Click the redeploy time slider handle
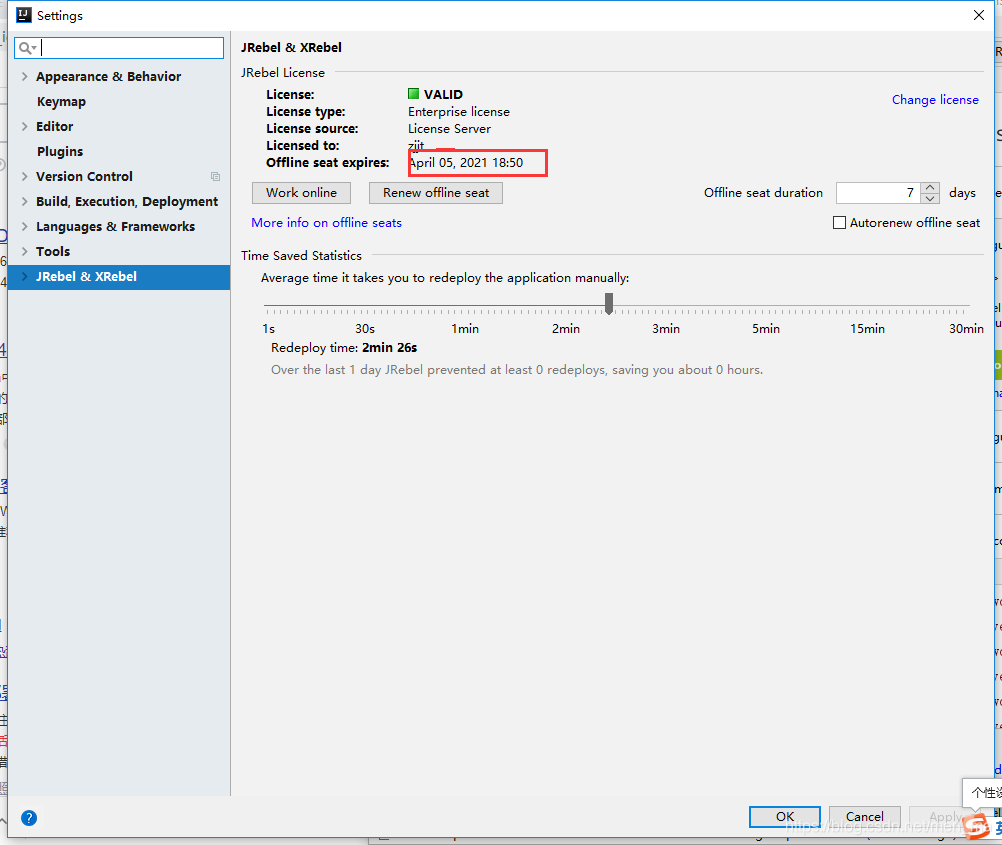 point(609,304)
